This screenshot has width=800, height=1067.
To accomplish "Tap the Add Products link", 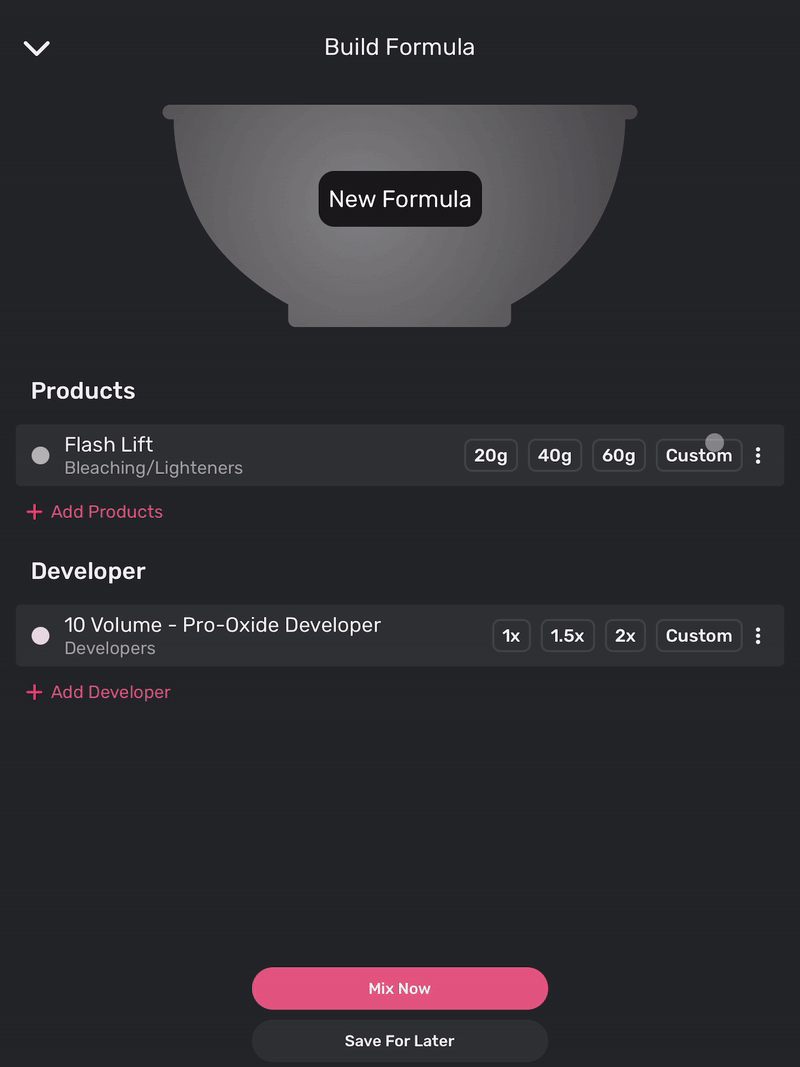I will pyautogui.click(x=107, y=512).
